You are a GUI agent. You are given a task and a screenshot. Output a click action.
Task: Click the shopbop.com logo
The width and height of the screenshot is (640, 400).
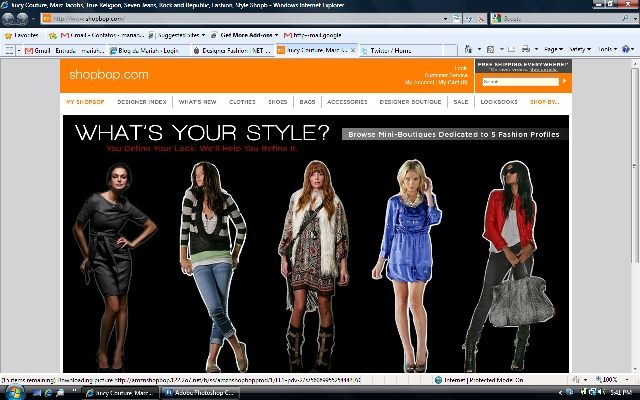(x=109, y=75)
